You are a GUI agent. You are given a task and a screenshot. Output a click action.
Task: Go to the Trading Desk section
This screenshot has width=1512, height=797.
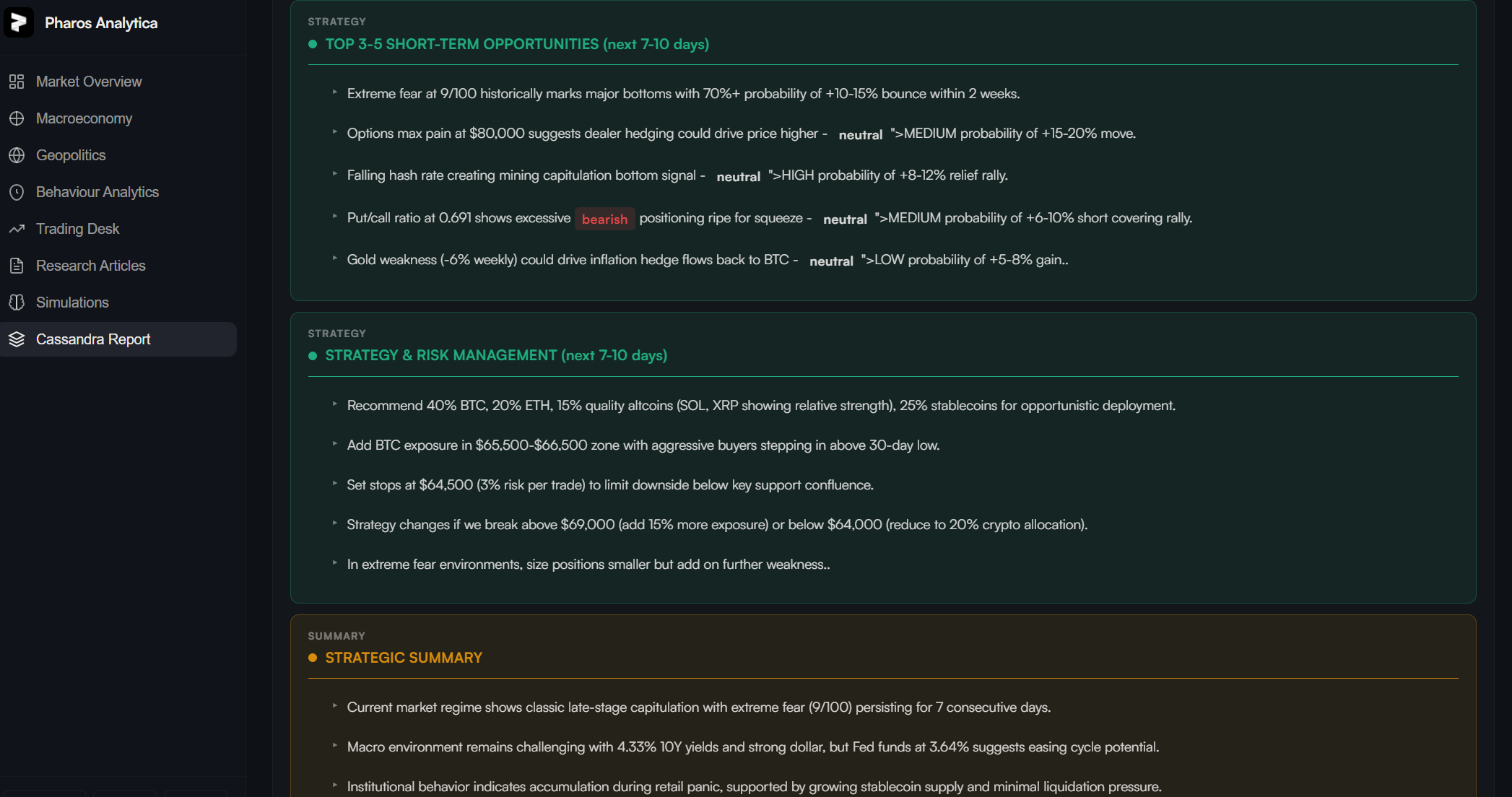coord(78,229)
